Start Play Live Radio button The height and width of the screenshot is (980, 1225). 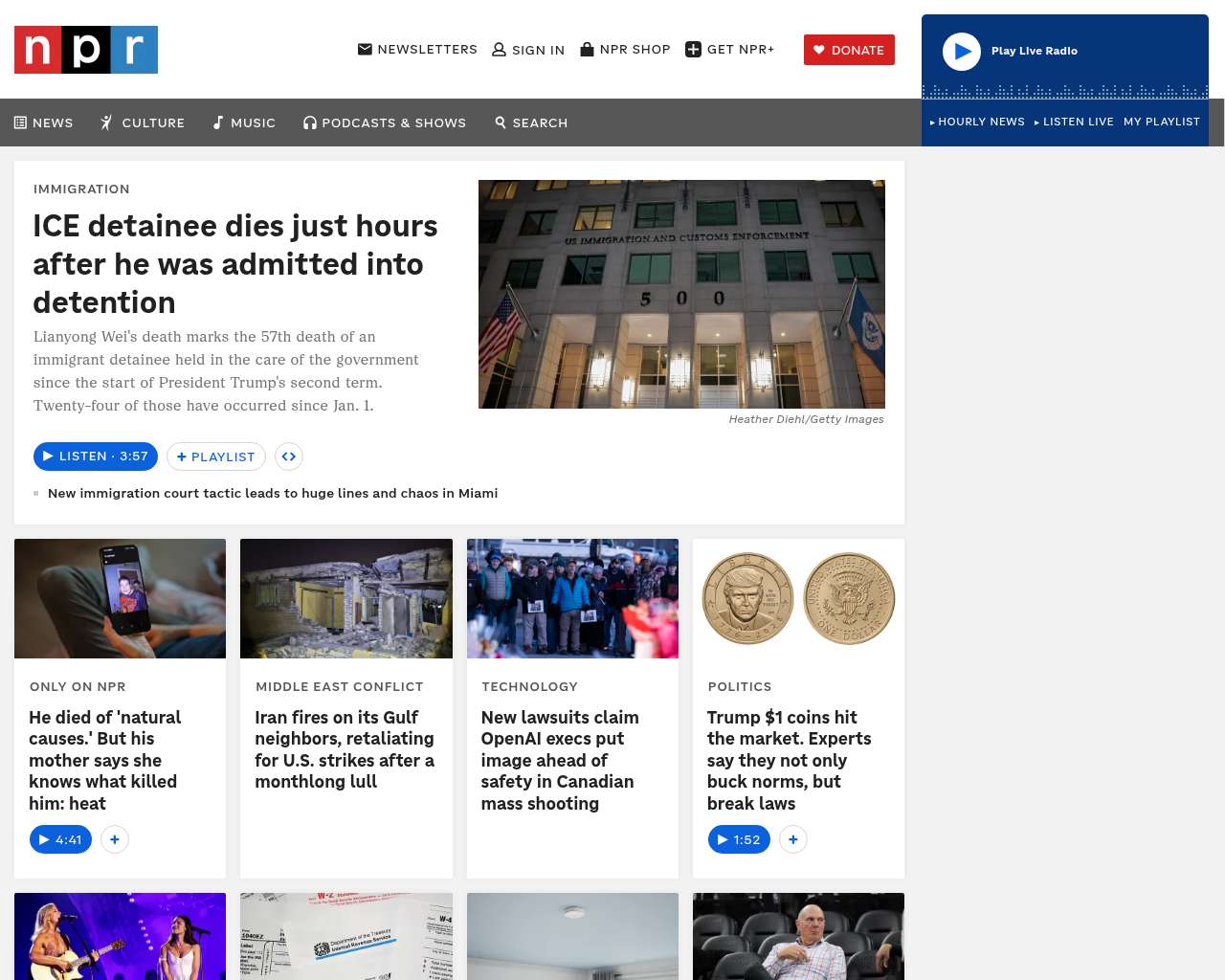pyautogui.click(x=962, y=52)
